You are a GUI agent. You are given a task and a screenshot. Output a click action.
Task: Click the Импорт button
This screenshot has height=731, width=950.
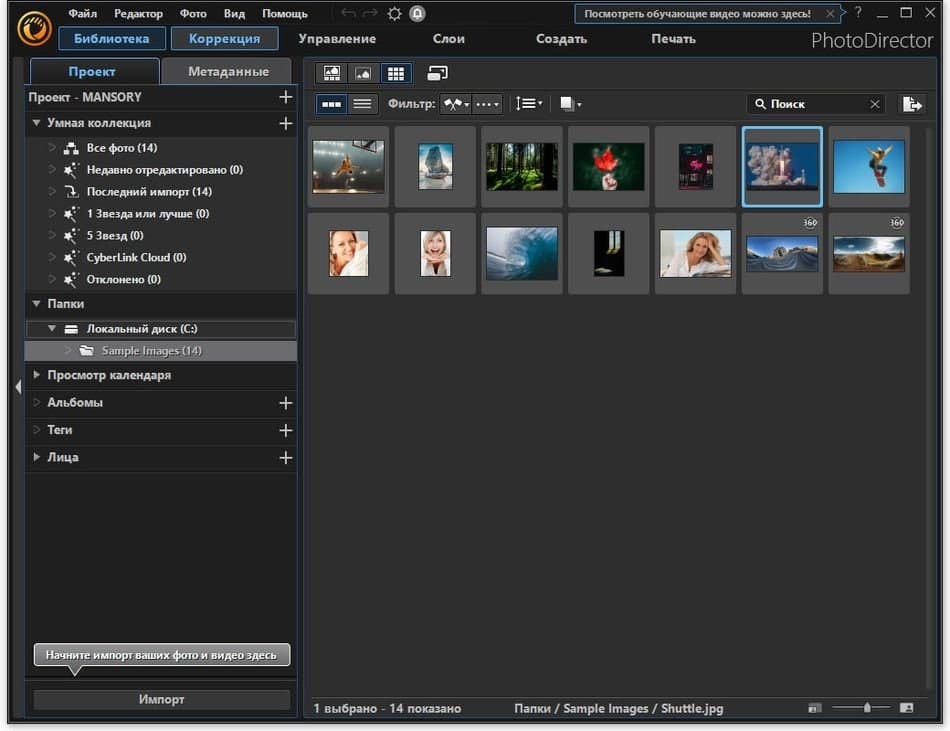[x=162, y=699]
